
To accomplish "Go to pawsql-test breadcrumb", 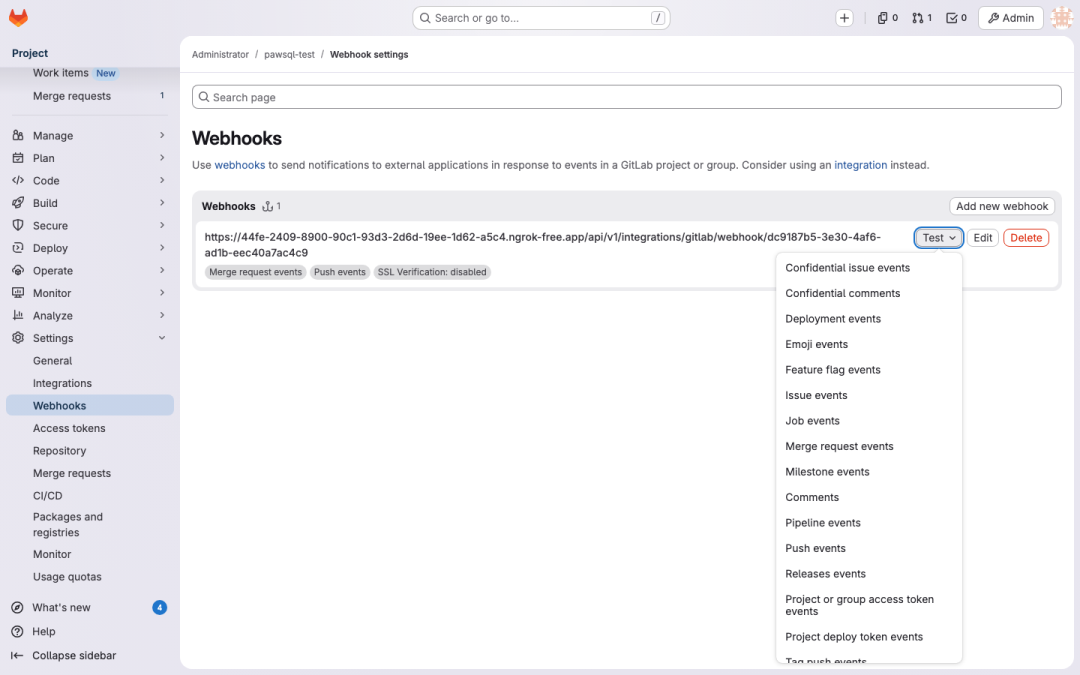I will click(x=289, y=54).
